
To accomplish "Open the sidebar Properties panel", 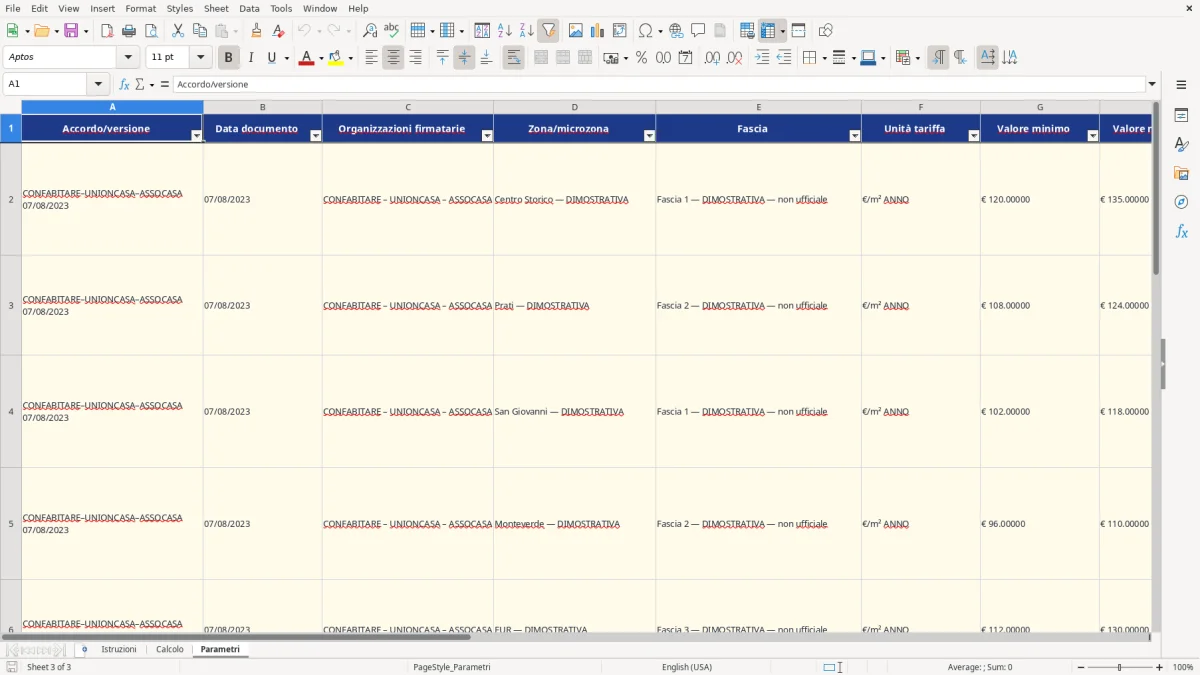I will (1181, 115).
